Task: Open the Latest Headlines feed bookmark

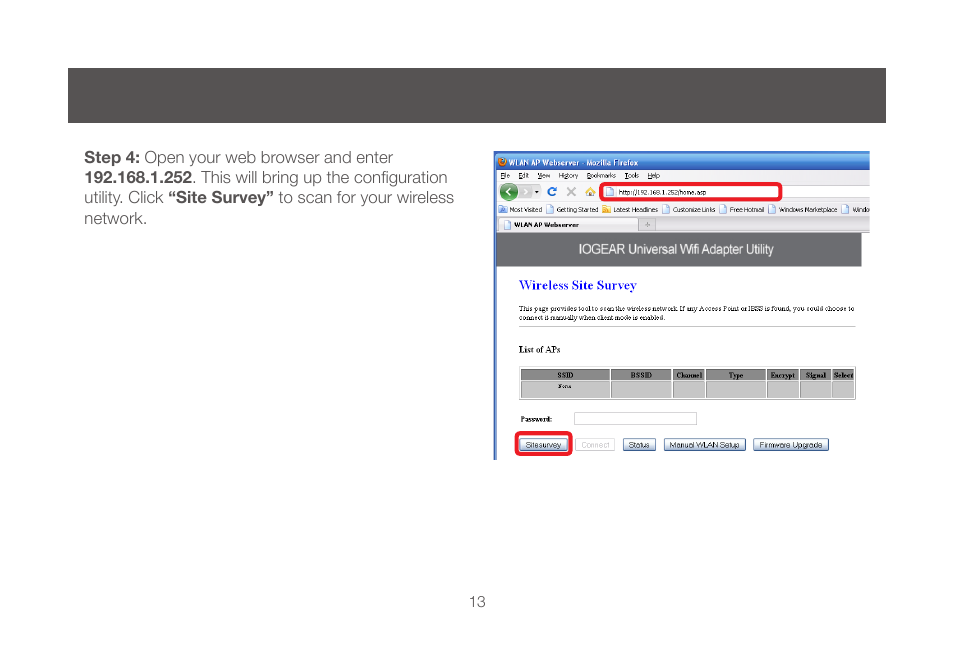Action: click(x=630, y=209)
